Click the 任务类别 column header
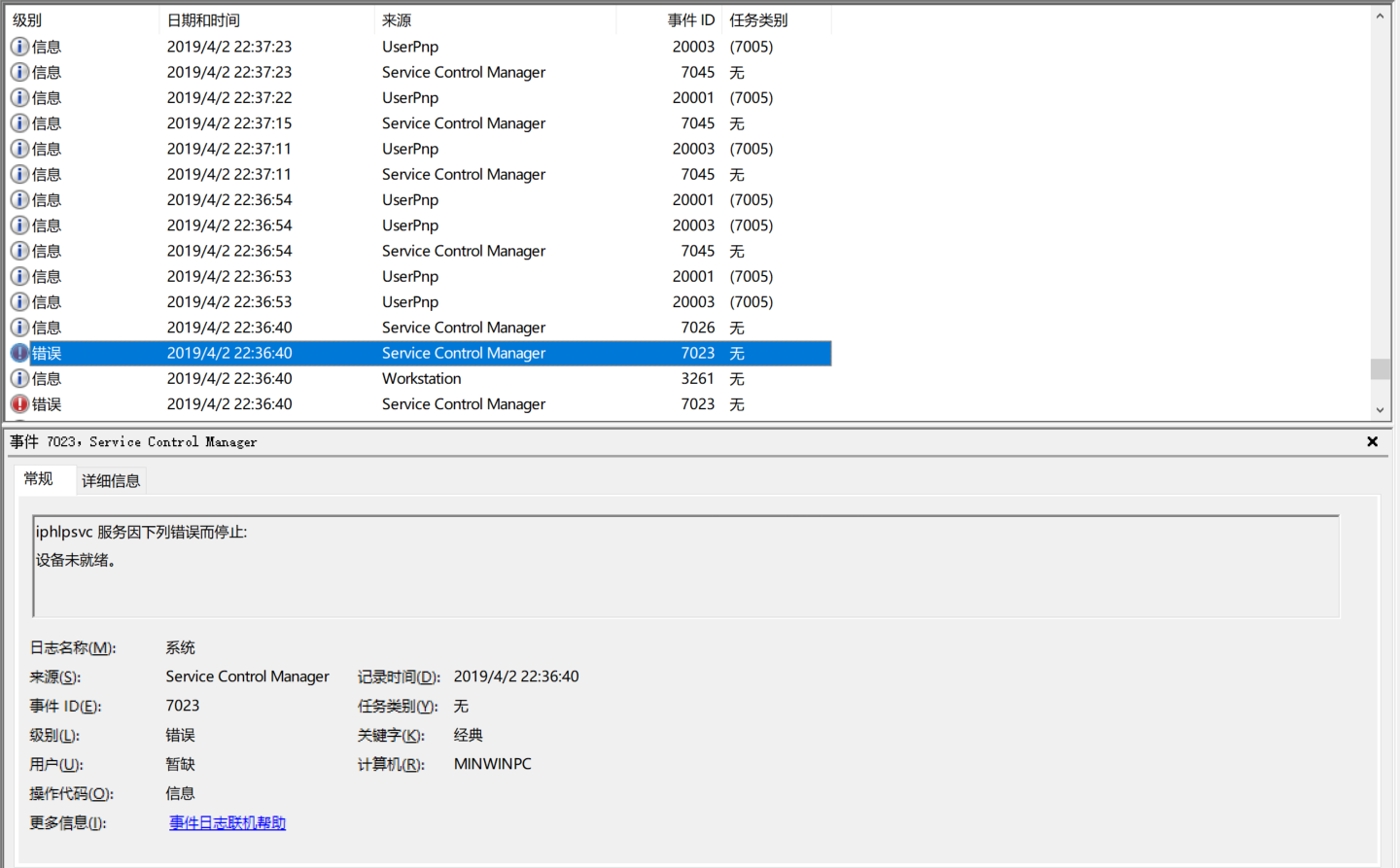The width and height of the screenshot is (1400, 868). 758,20
